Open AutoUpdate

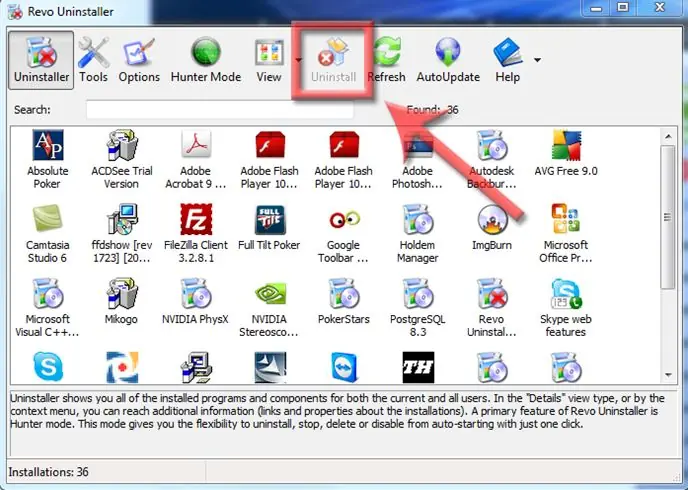448,60
